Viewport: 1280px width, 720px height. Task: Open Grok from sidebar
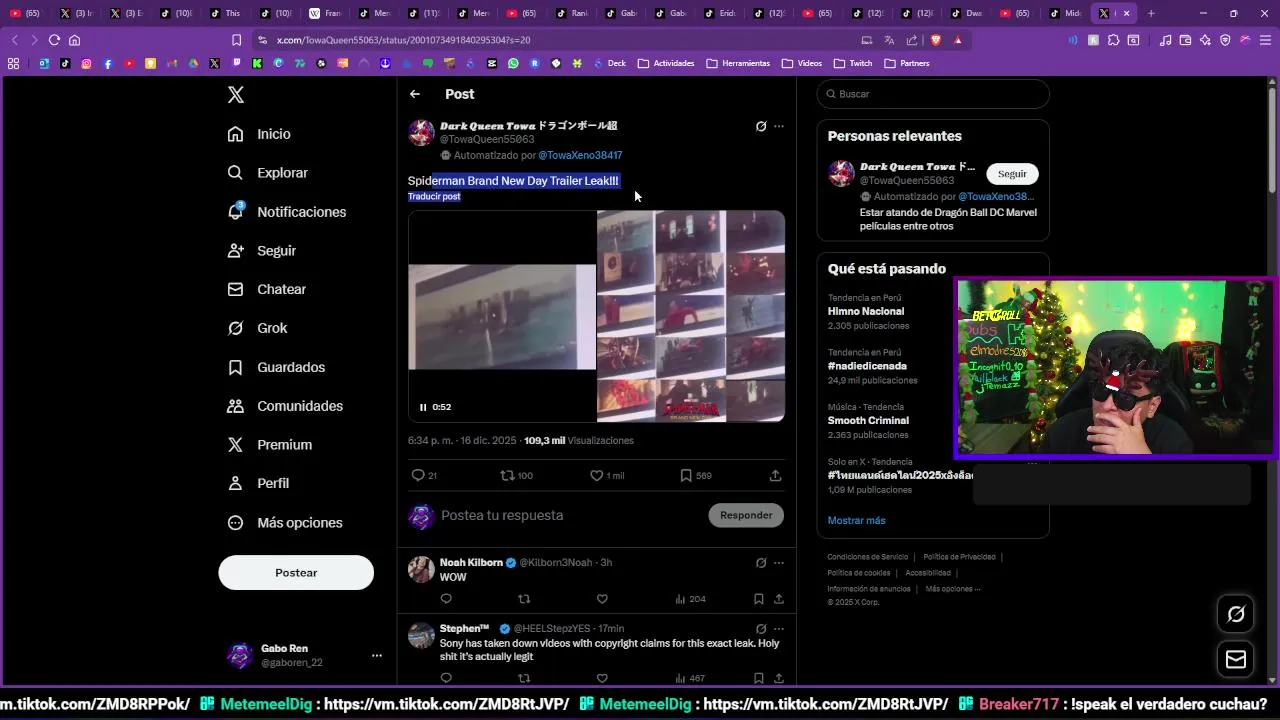258,328
